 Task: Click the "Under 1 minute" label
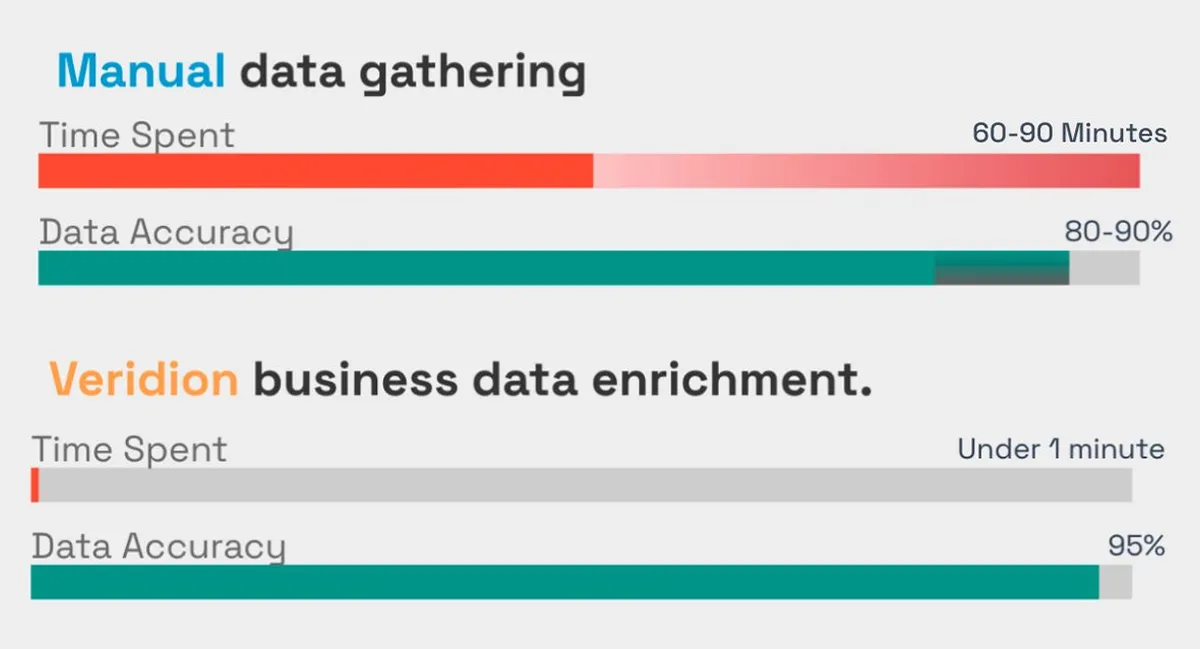pos(1061,449)
